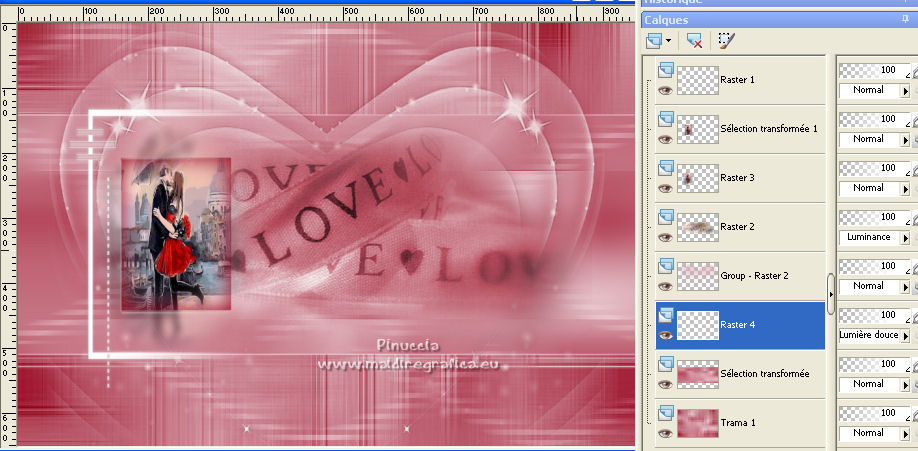Hide the Raster 1 layer via eye icon
The image size is (918, 451).
pos(665,90)
